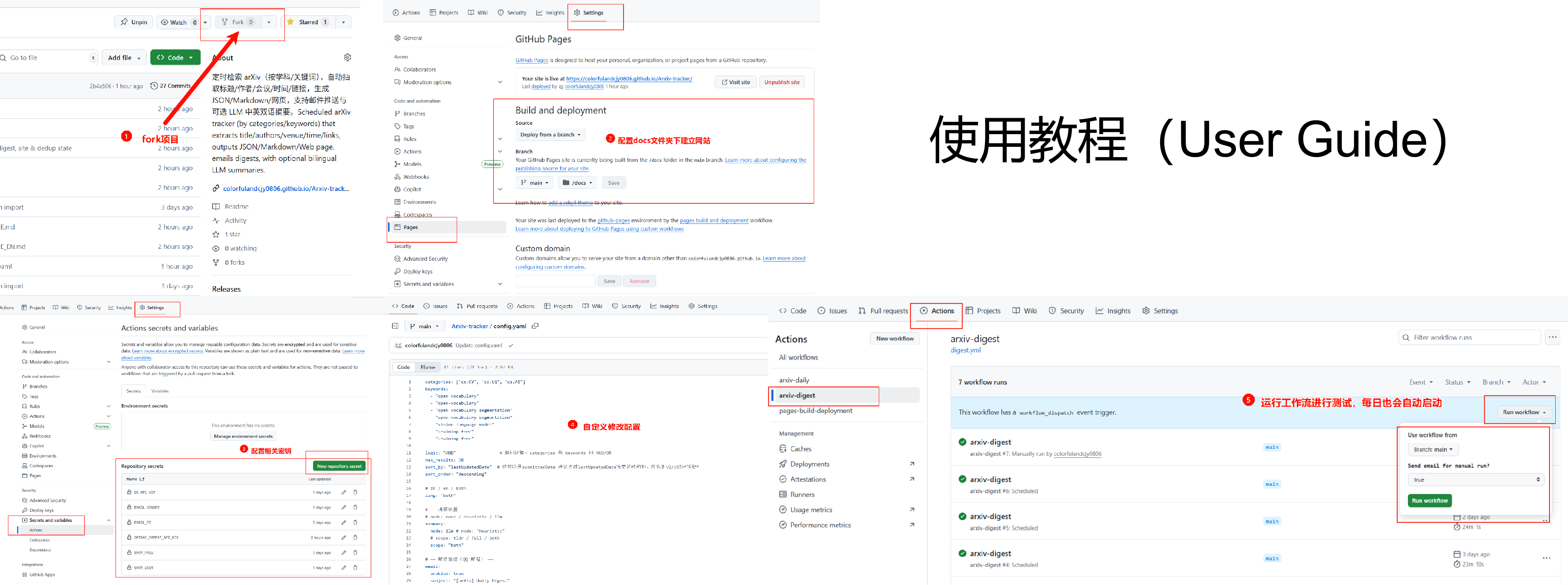The image size is (1568, 585).
Task: Edit the OPENAI_COMPAT_API_KEY secret via its pencil icon
Action: pyautogui.click(x=343, y=537)
